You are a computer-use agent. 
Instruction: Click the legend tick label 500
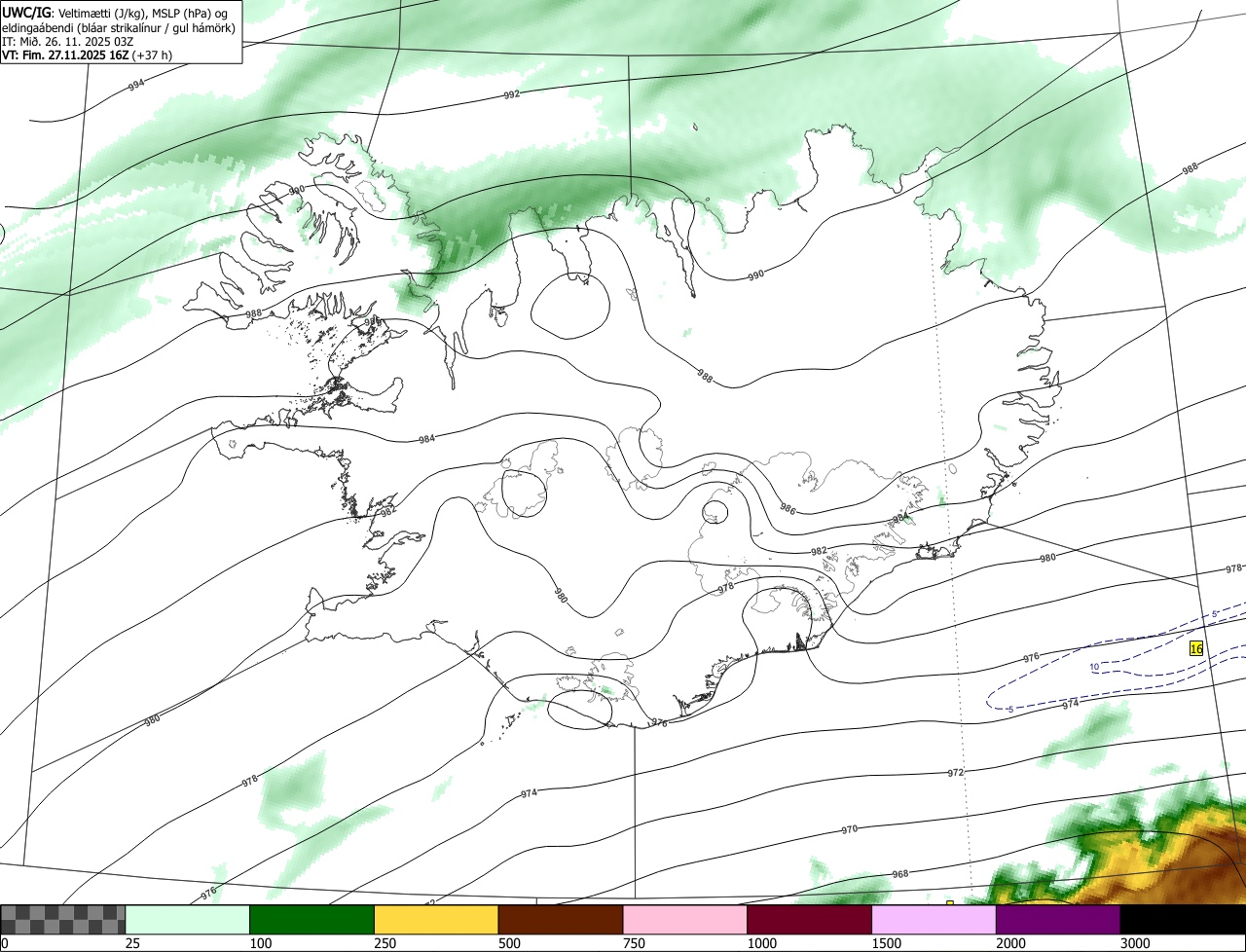click(509, 943)
